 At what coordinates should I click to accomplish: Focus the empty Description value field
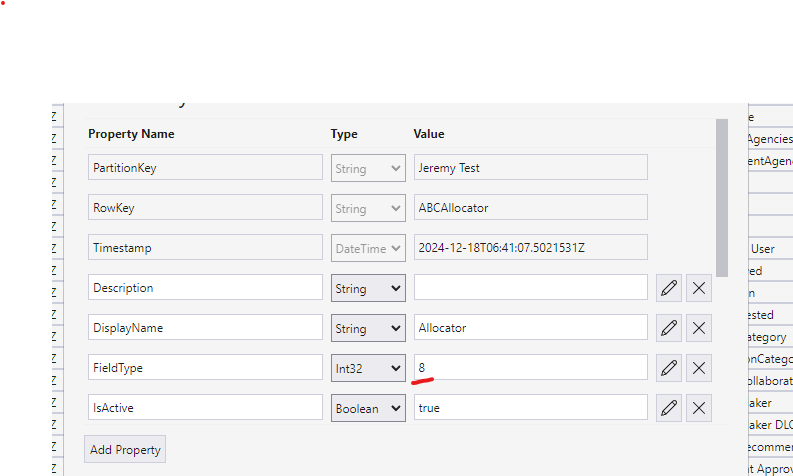(x=530, y=288)
